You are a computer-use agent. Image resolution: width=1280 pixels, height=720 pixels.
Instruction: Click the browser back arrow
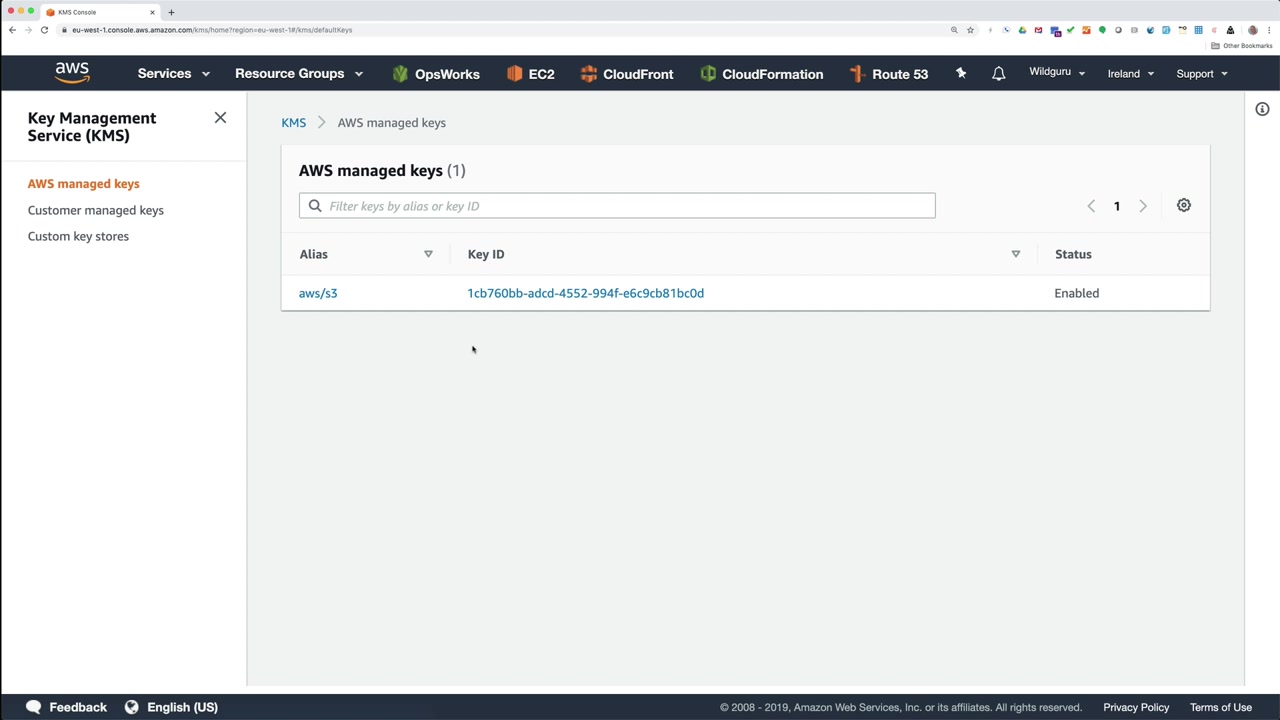coord(12,30)
